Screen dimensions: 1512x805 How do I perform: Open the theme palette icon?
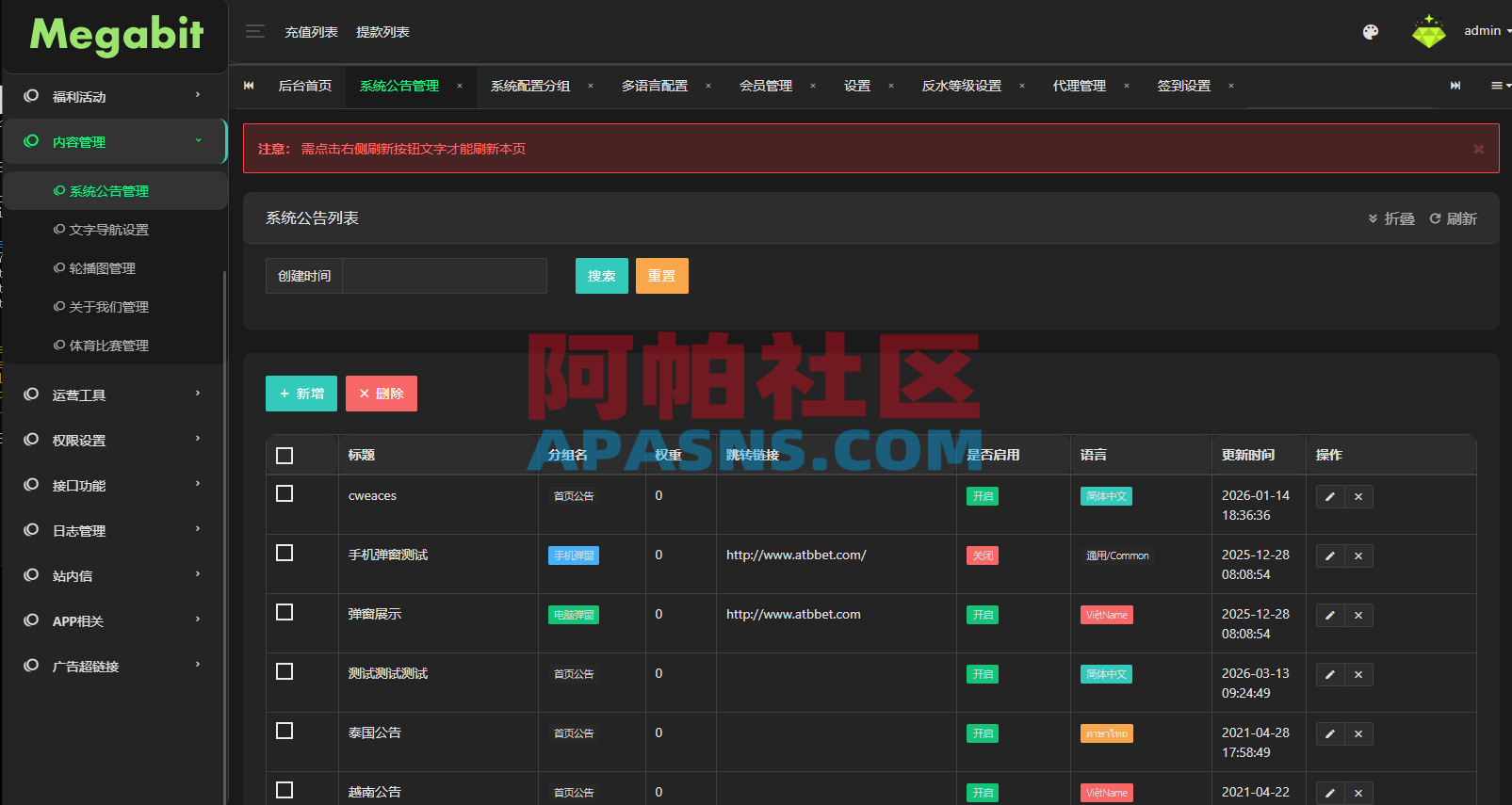[1371, 32]
